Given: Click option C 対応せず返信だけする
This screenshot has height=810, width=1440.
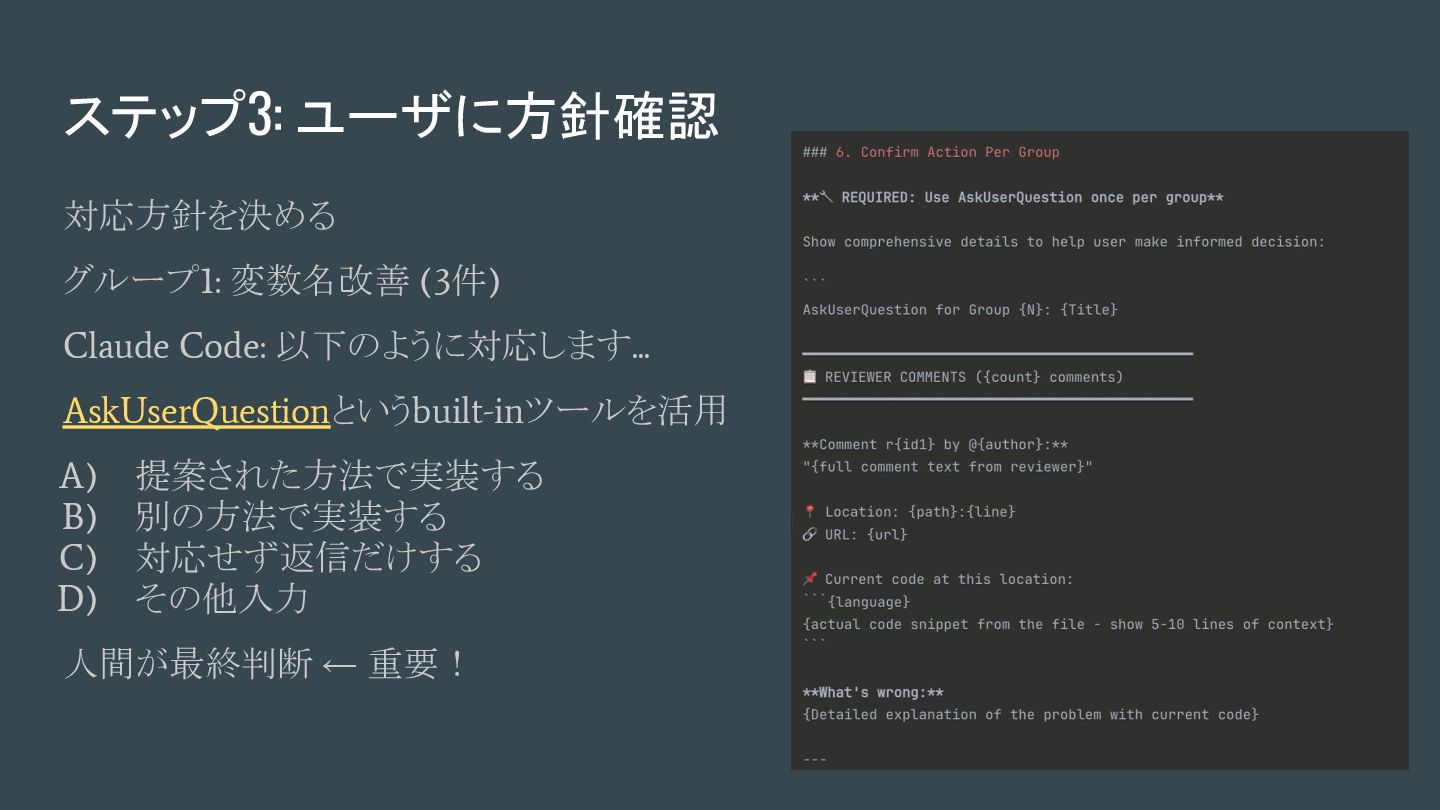Looking at the screenshot, I should (271, 557).
